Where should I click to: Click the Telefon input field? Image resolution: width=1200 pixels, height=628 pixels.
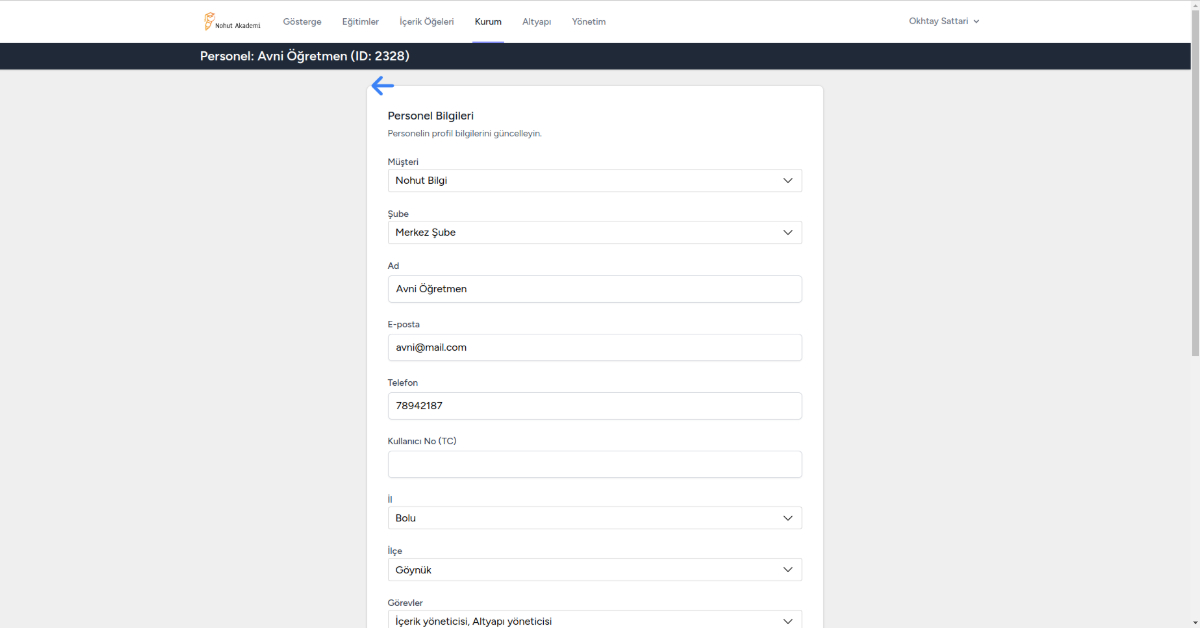pyautogui.click(x=594, y=406)
